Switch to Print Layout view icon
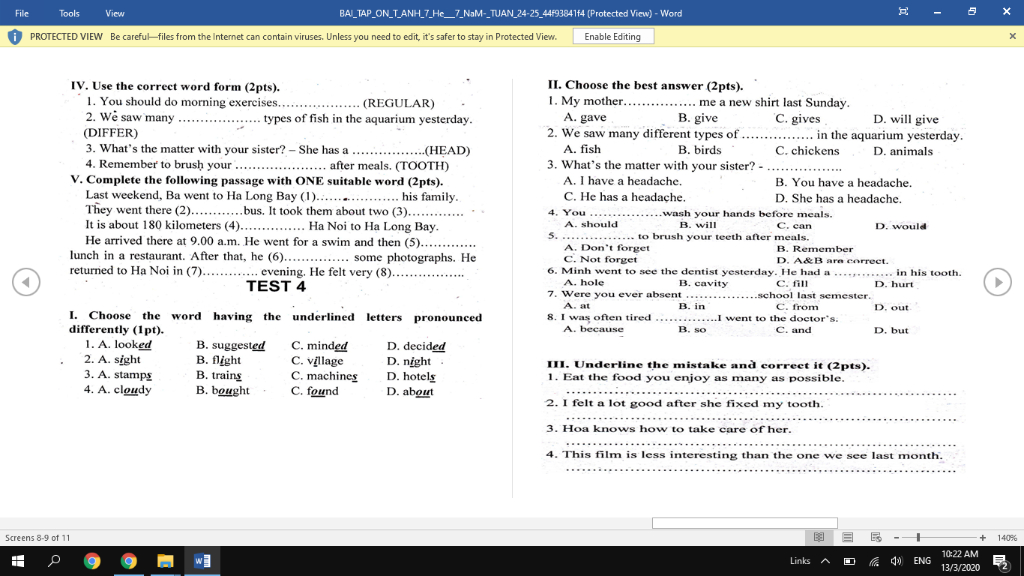Screen dimensions: 1024x576 [x=847, y=537]
